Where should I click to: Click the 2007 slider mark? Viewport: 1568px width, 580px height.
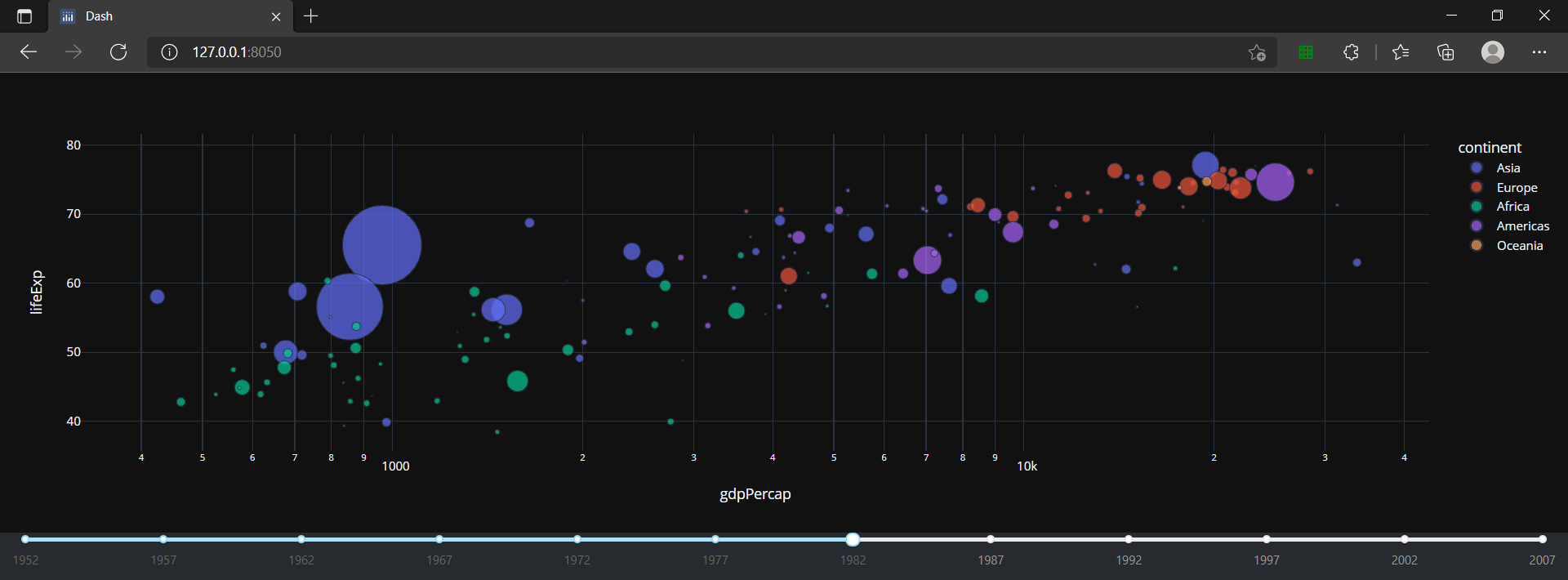click(x=1542, y=539)
